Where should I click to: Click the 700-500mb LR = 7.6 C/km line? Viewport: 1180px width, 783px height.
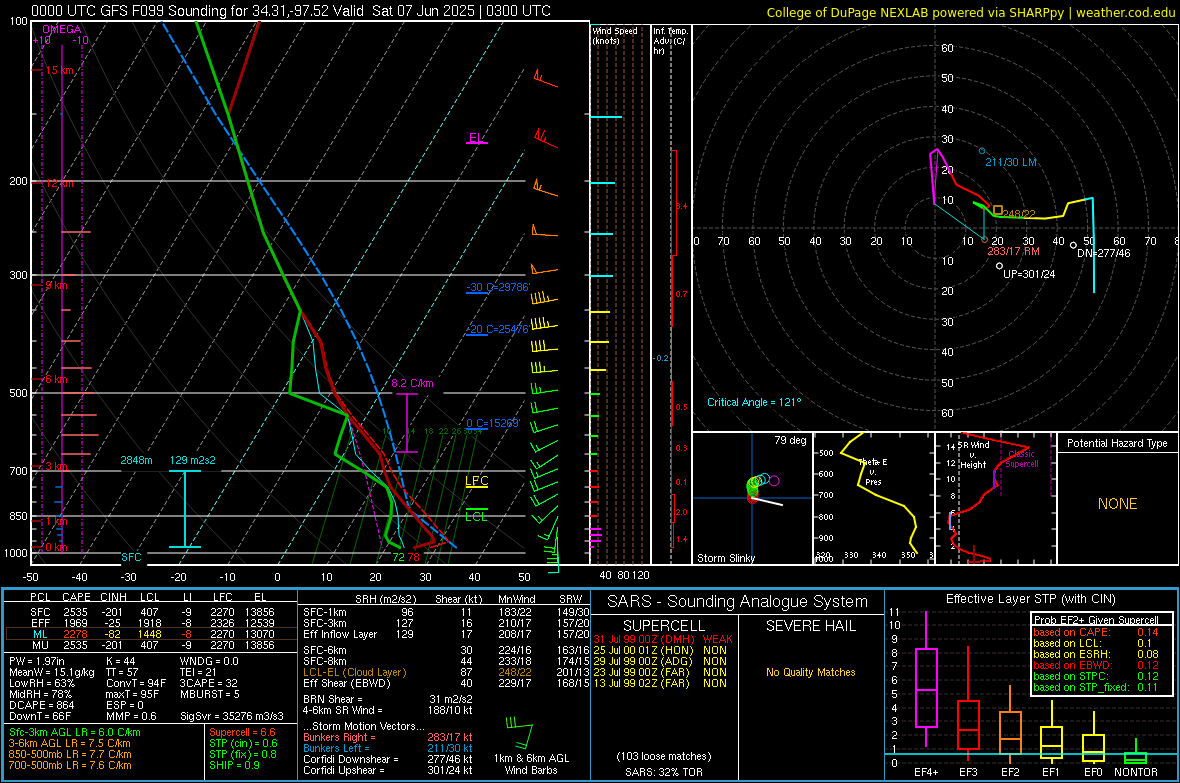tap(70, 765)
